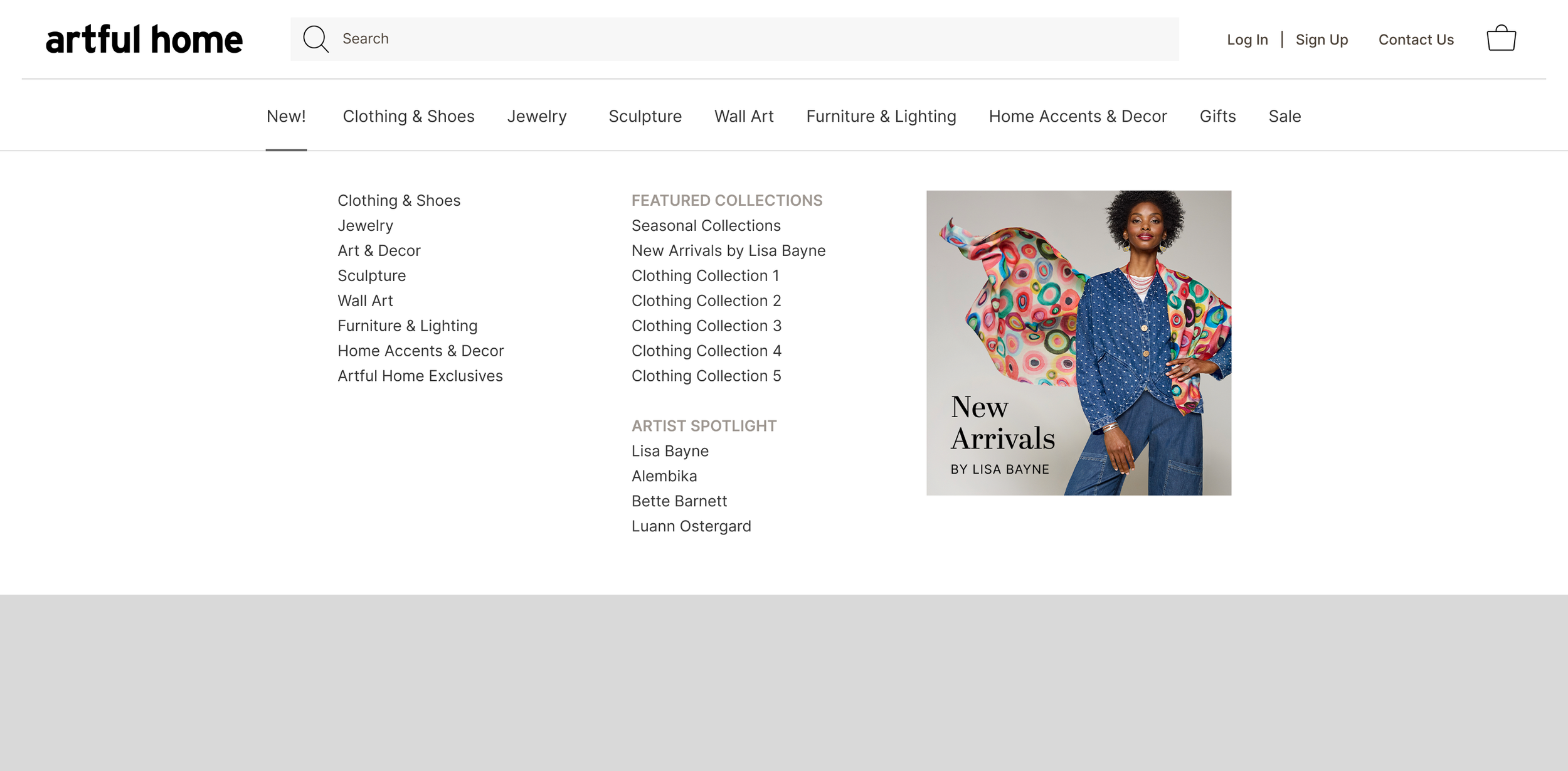1568x771 pixels.
Task: Open the Sale navigation item
Action: pyautogui.click(x=1285, y=116)
